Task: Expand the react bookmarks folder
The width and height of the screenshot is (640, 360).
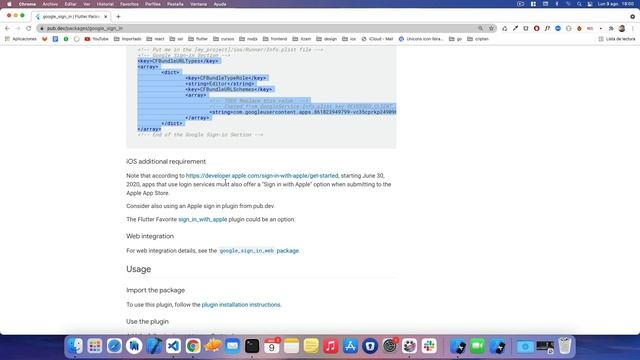Action: [156, 39]
